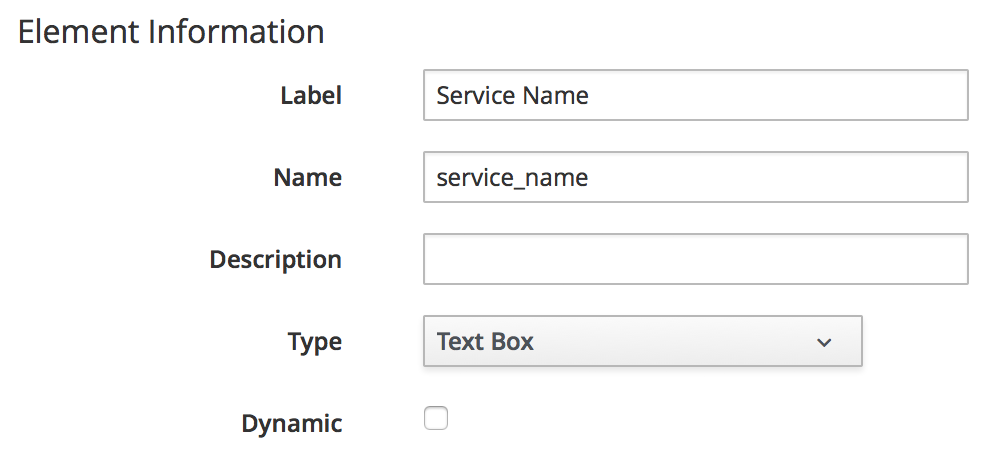
Task: Click the "Text Box" value in the Type selector
Action: [485, 342]
